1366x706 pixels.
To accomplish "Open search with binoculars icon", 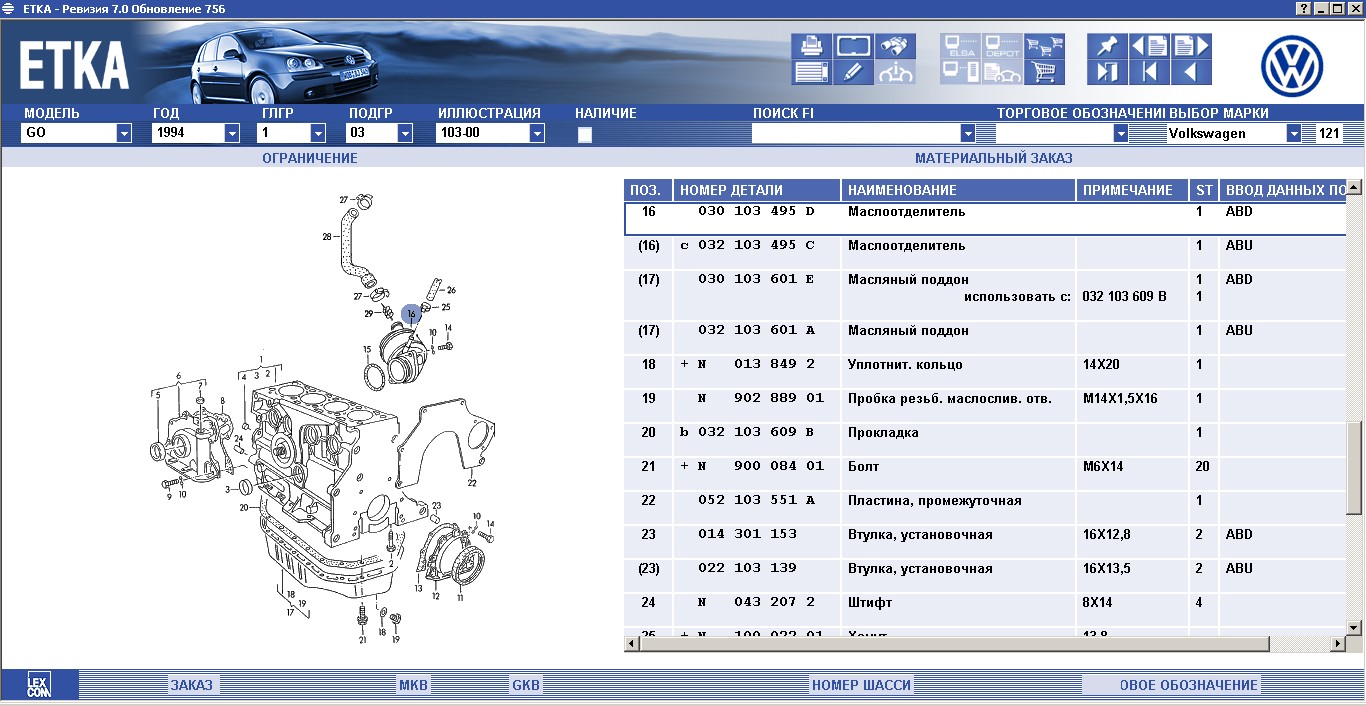I will (895, 46).
